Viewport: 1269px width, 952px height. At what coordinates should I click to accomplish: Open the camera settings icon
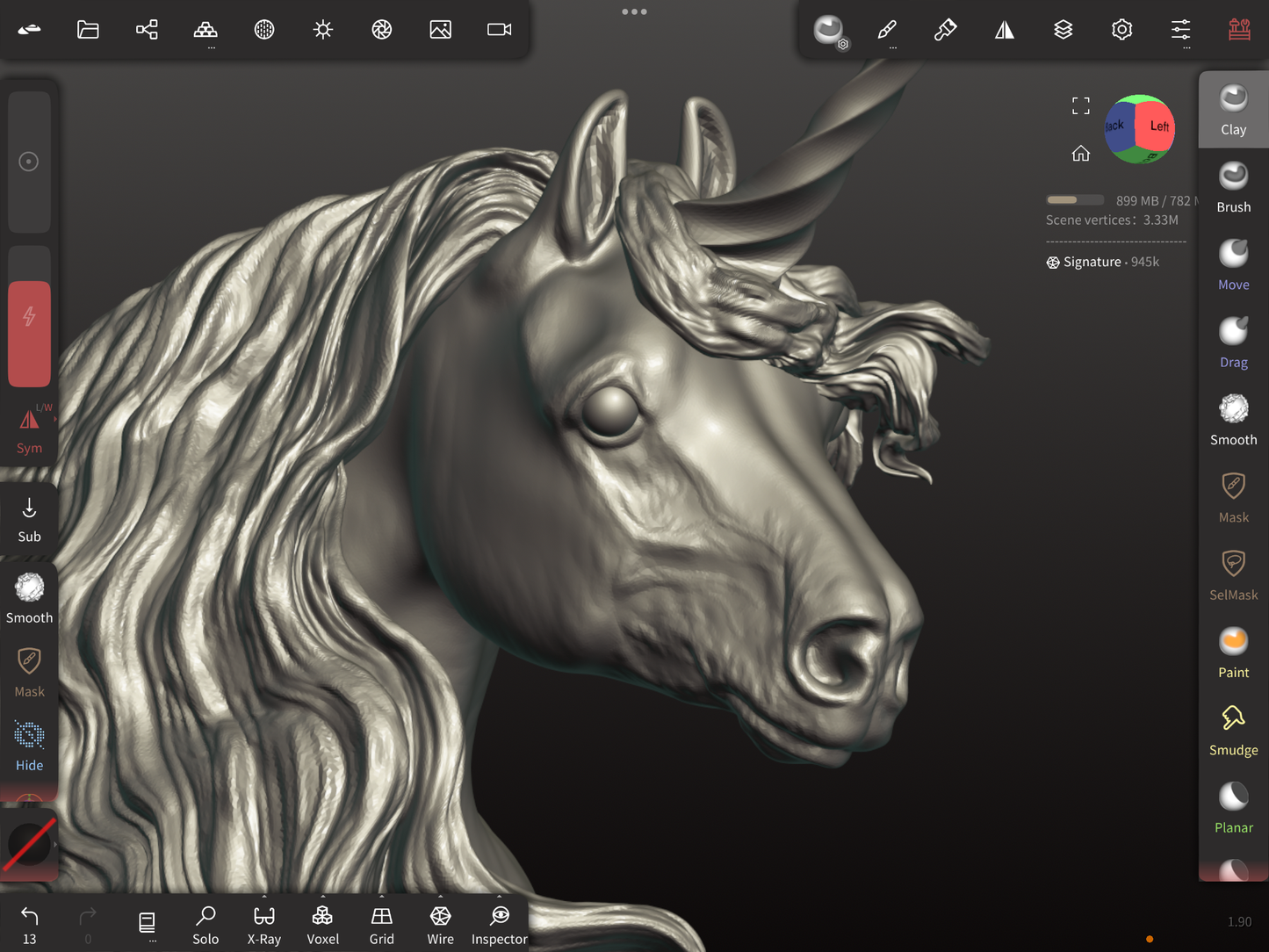[499, 30]
